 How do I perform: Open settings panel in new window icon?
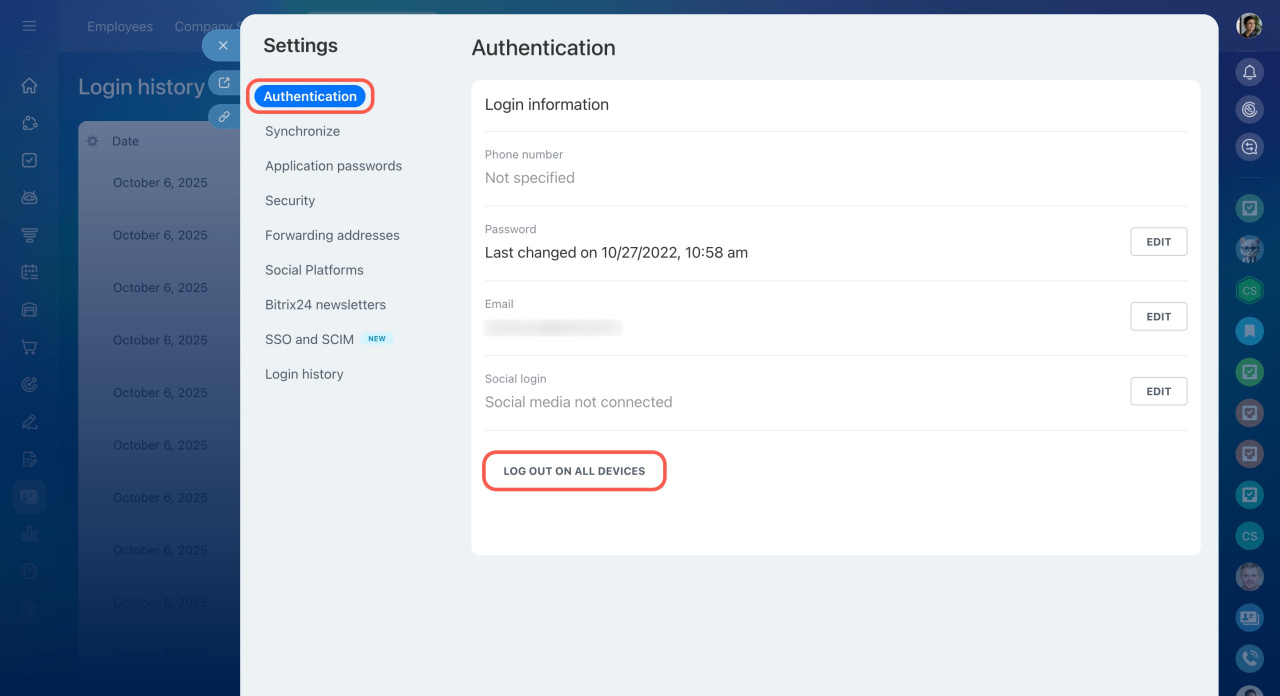(223, 83)
